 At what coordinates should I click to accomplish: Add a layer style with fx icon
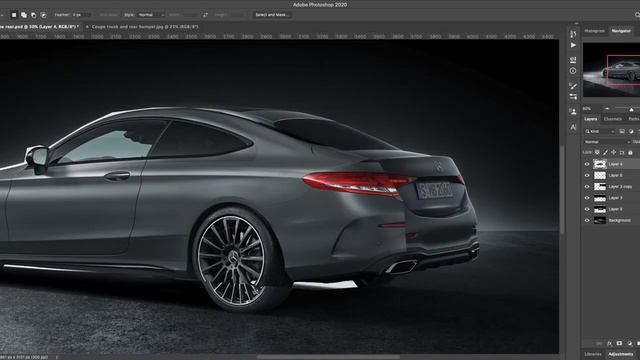[609, 344]
